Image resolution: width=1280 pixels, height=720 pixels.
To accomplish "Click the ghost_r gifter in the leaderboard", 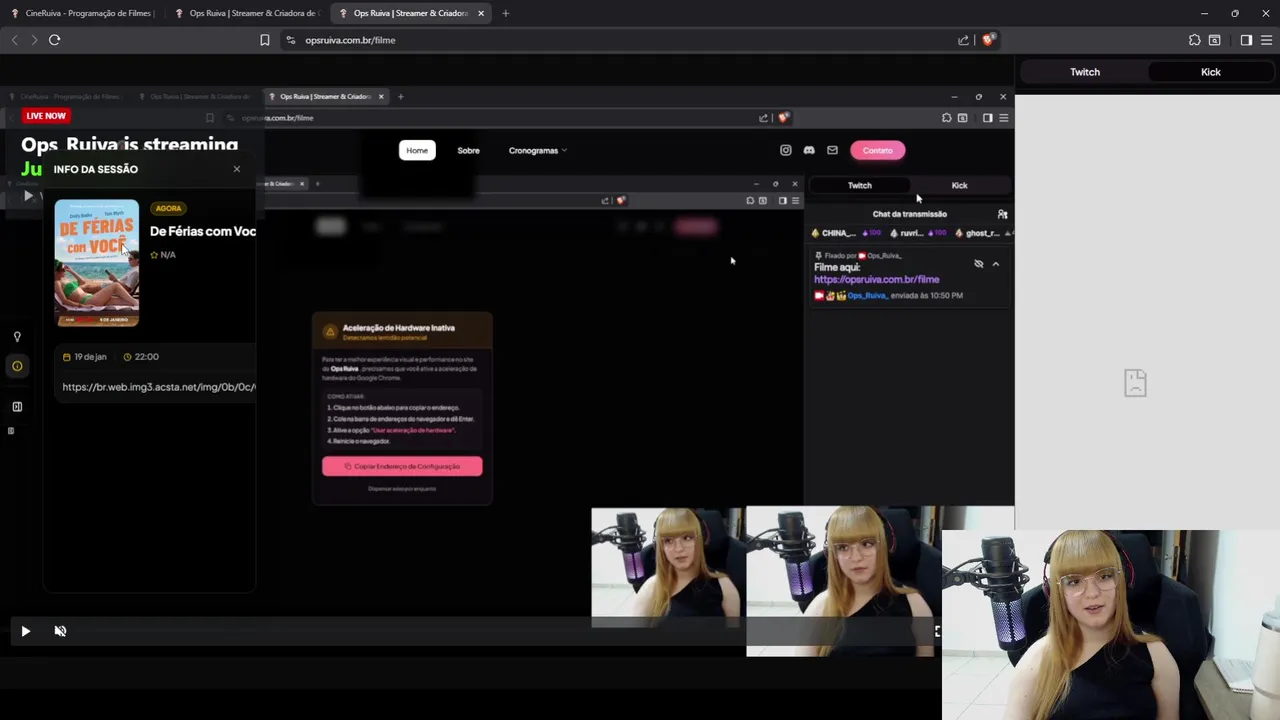I will tap(982, 233).
